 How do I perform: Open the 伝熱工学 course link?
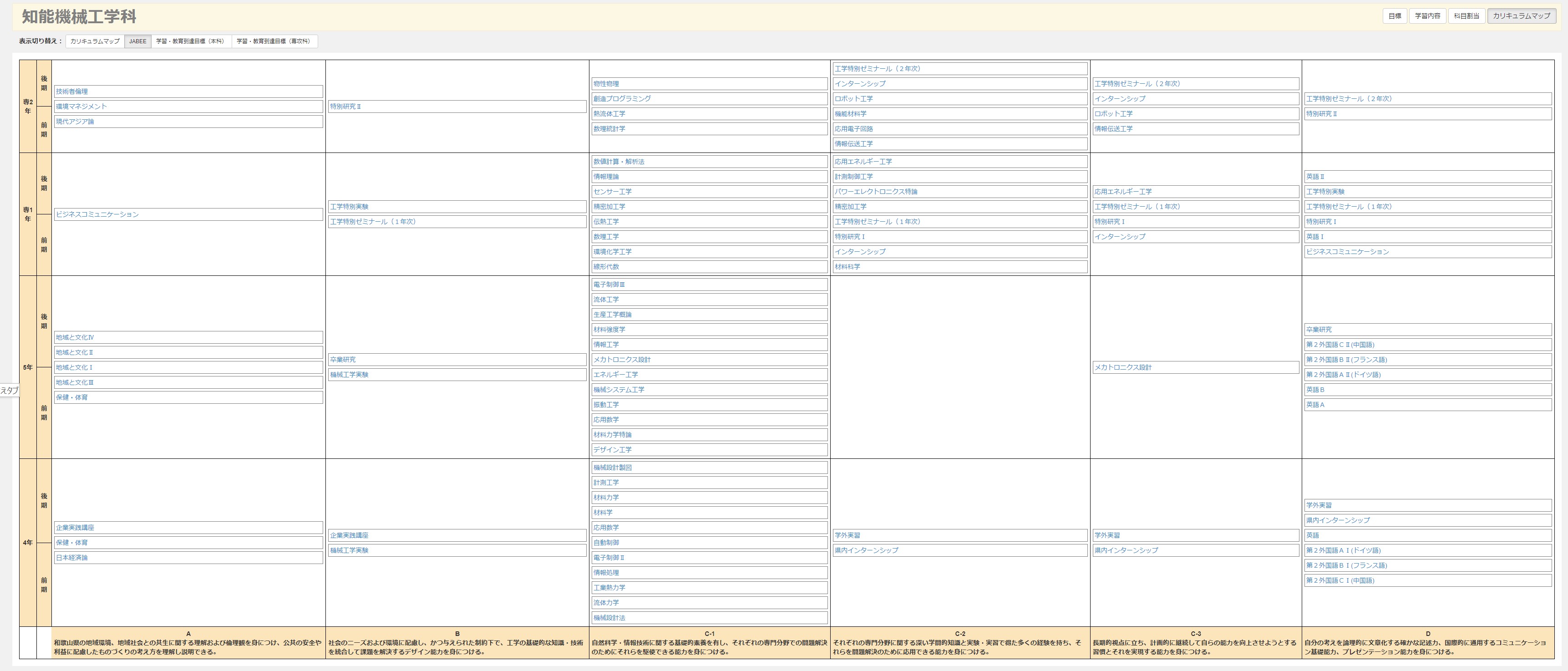coord(606,222)
